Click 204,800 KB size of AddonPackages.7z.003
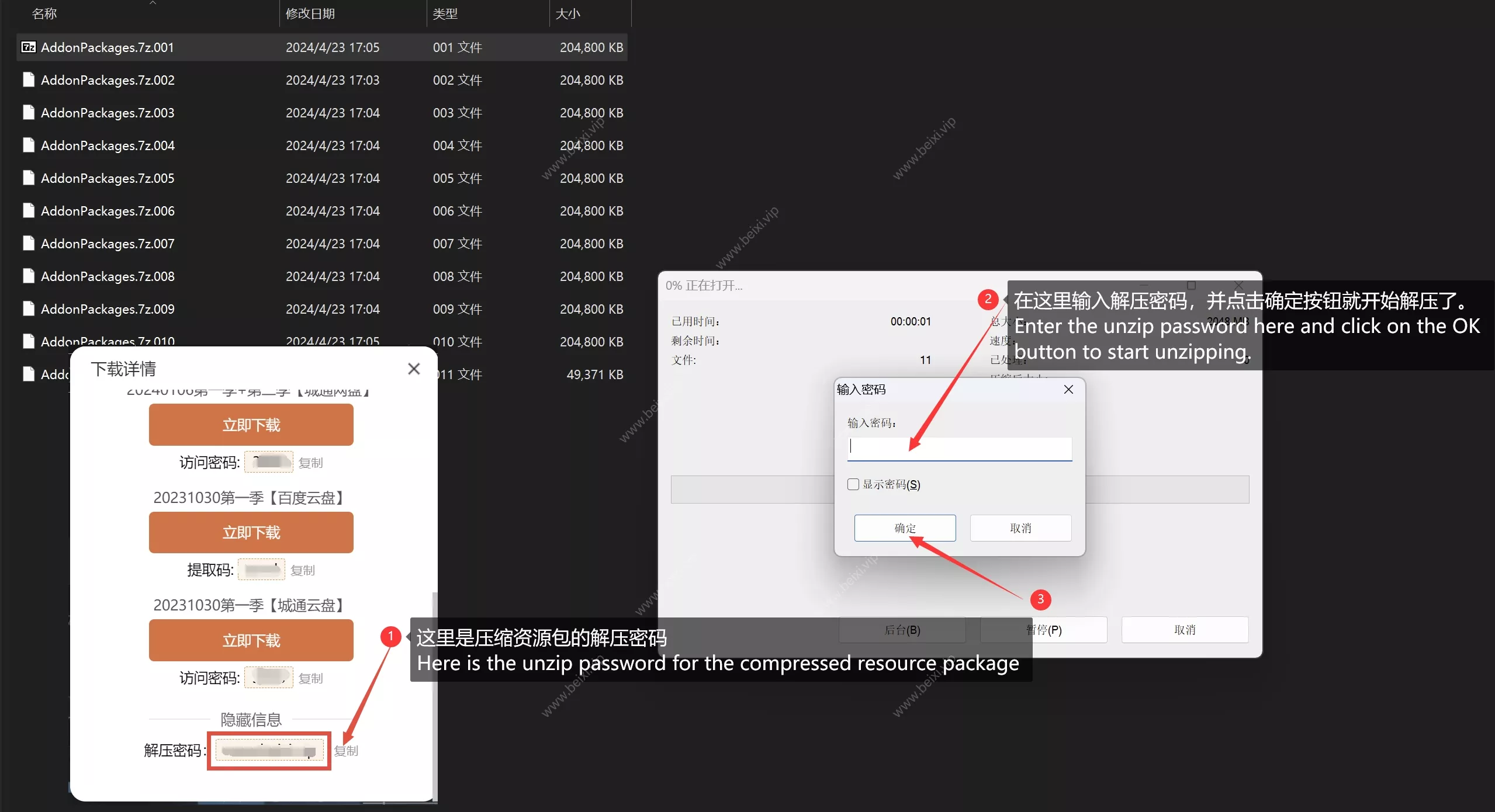 click(x=591, y=113)
